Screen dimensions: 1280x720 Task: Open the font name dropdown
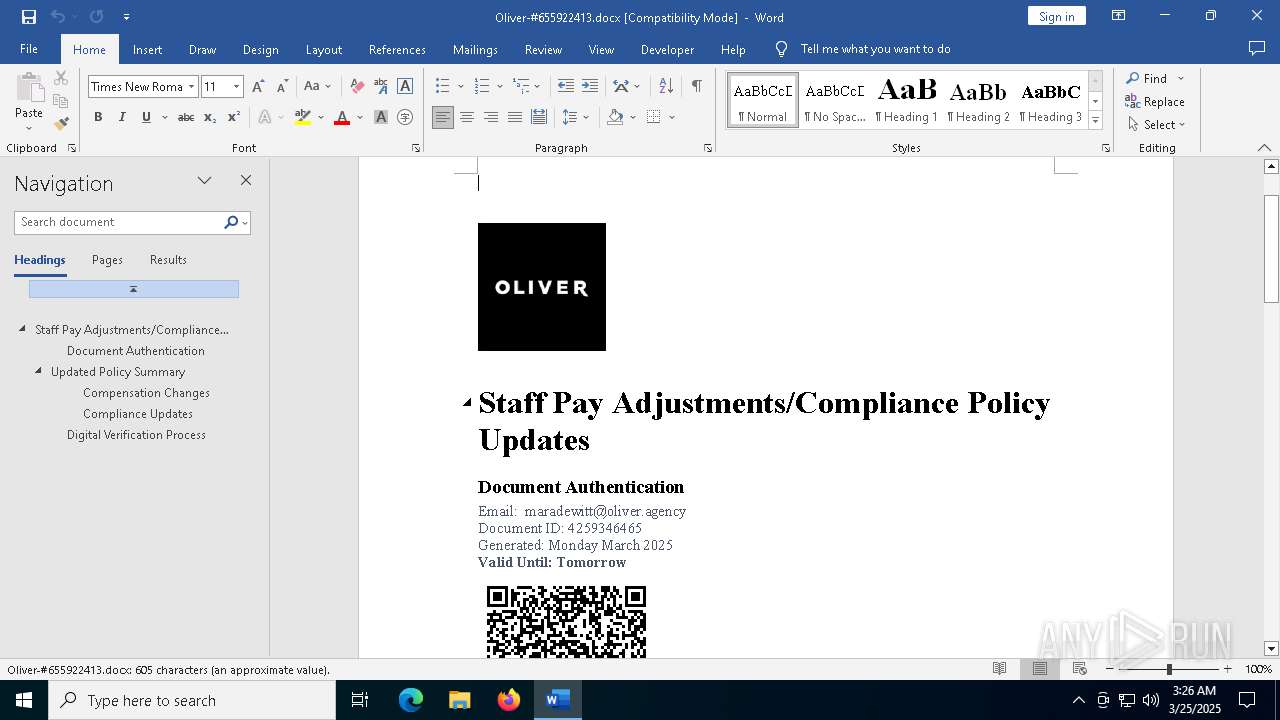(191, 87)
